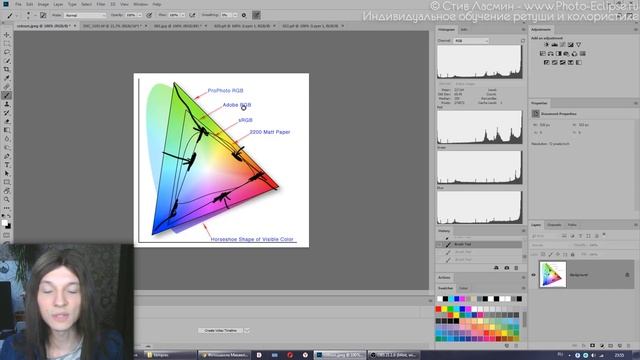Open the layer blend mode dropdown
Viewport: 640px width, 360px height.
point(550,245)
